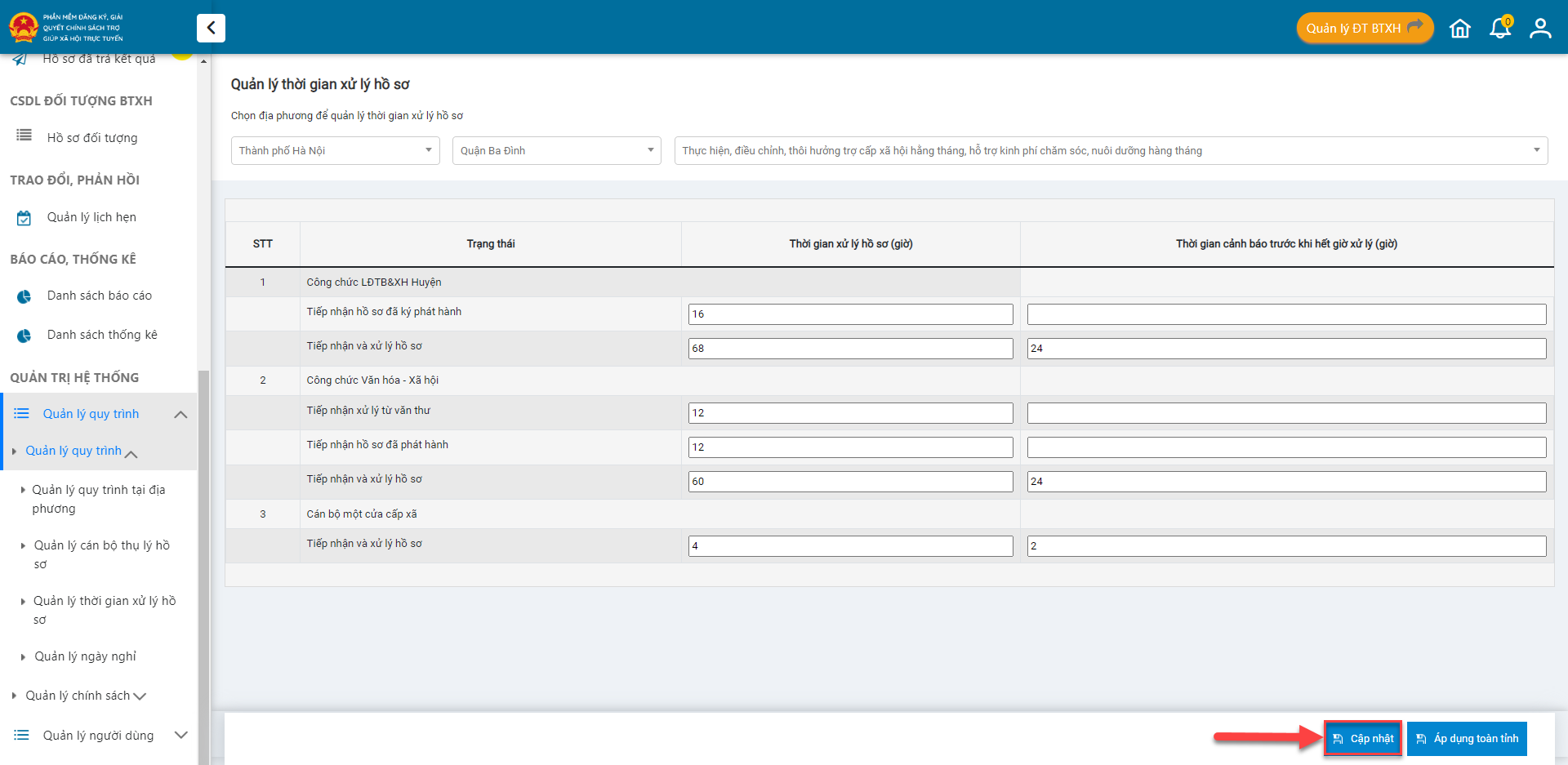
Task: Open Thành phố Hà Nội province dropdown
Action: click(x=335, y=151)
